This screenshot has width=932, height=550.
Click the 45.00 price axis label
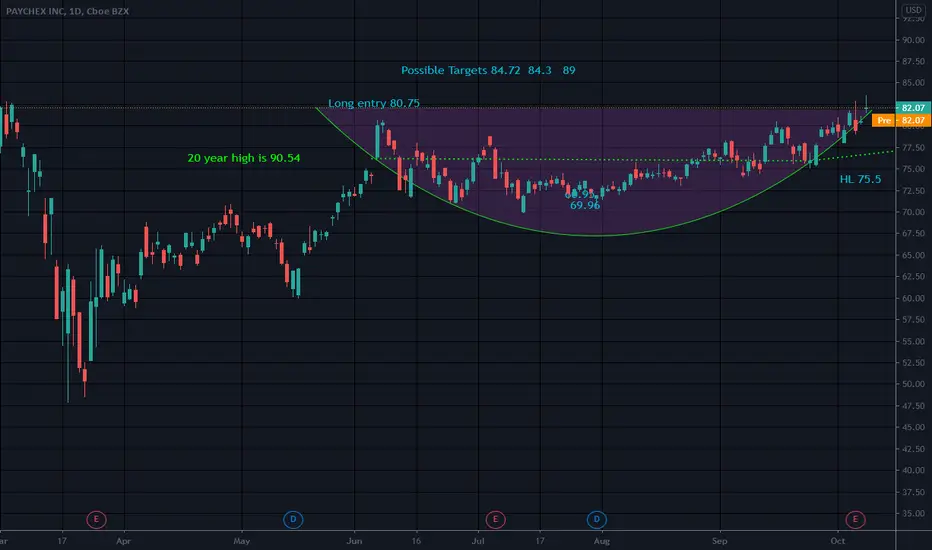tap(913, 427)
